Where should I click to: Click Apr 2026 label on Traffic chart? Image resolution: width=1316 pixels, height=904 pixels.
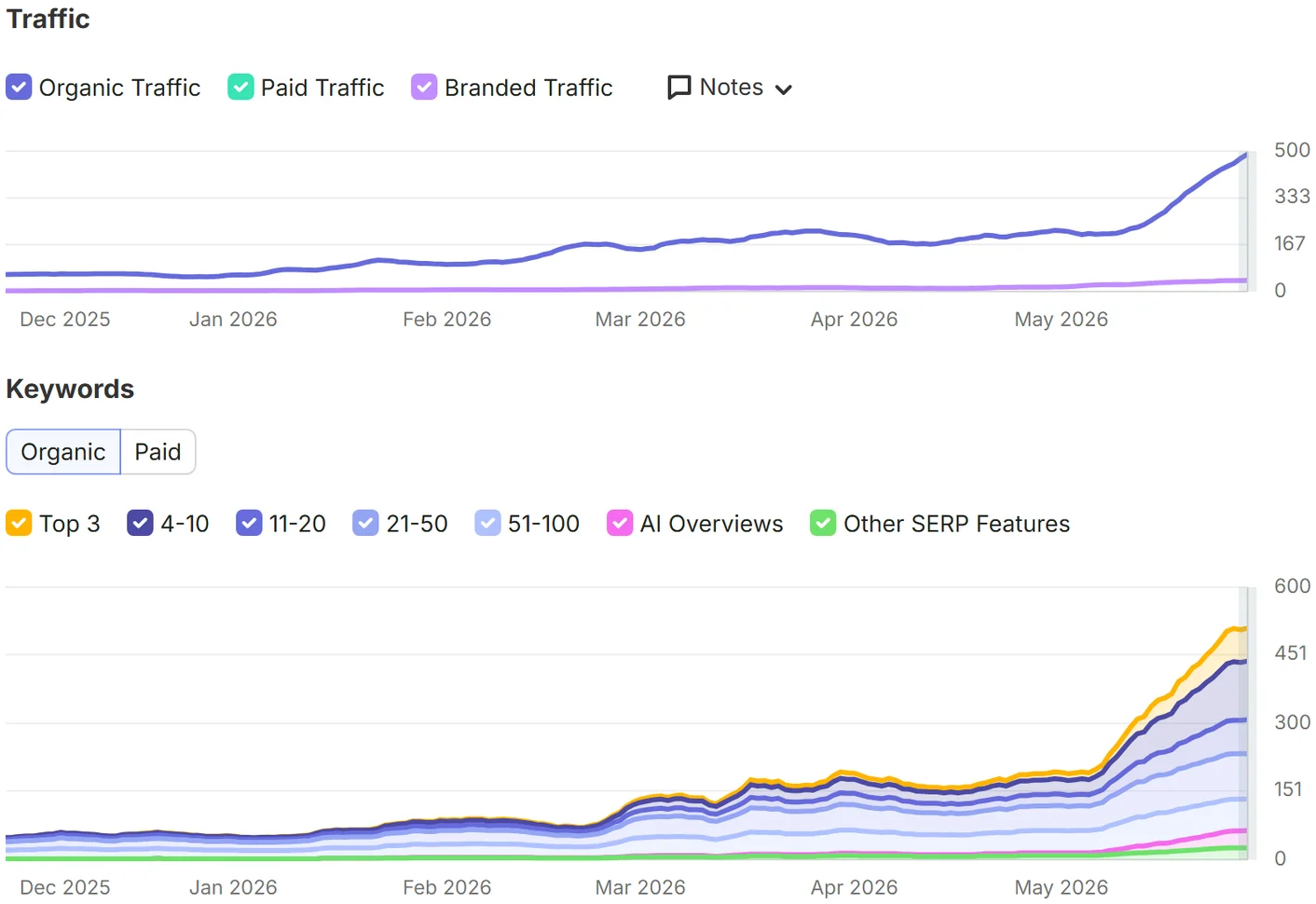pyautogui.click(x=855, y=320)
